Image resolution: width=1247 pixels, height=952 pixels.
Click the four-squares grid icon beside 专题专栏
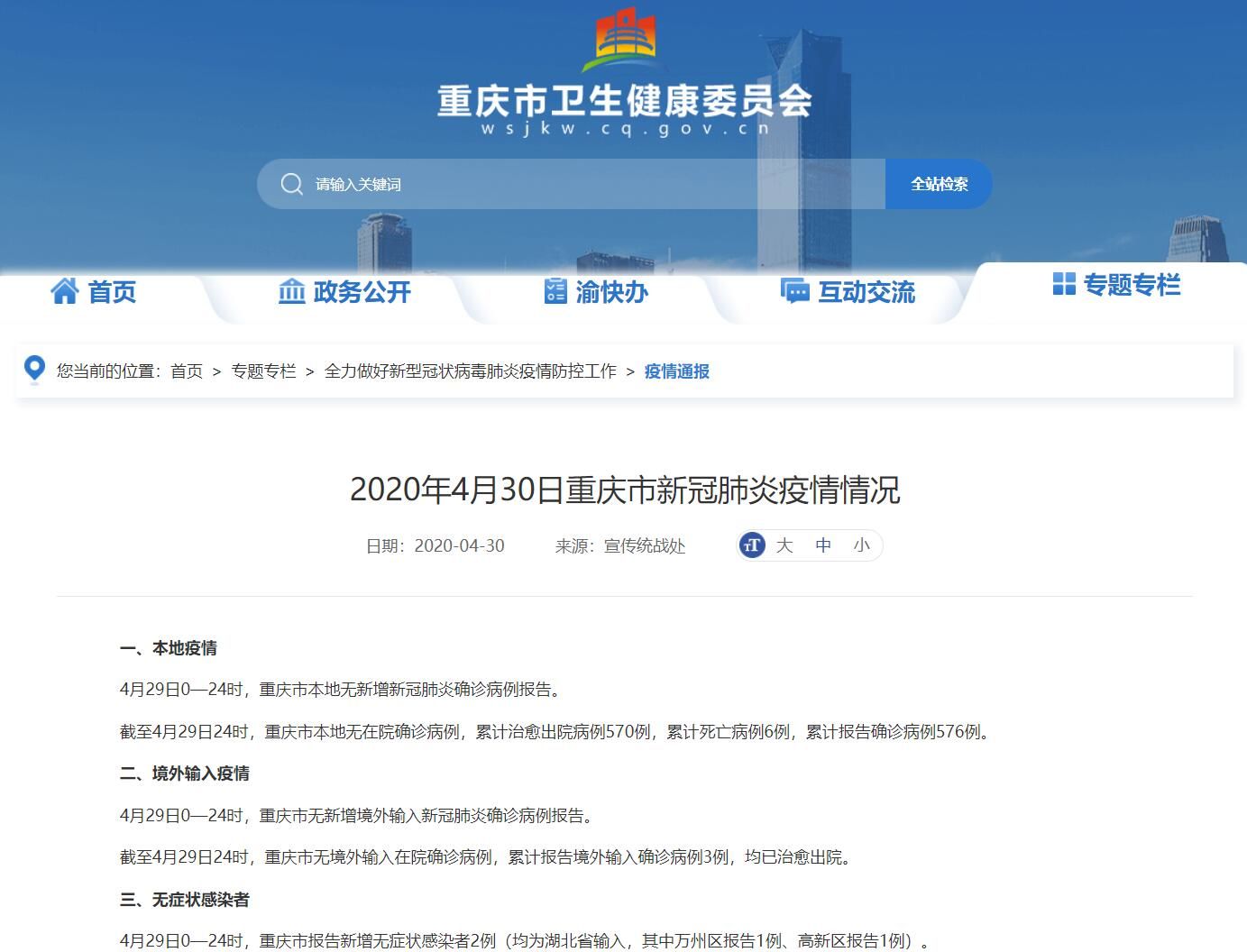click(1064, 284)
